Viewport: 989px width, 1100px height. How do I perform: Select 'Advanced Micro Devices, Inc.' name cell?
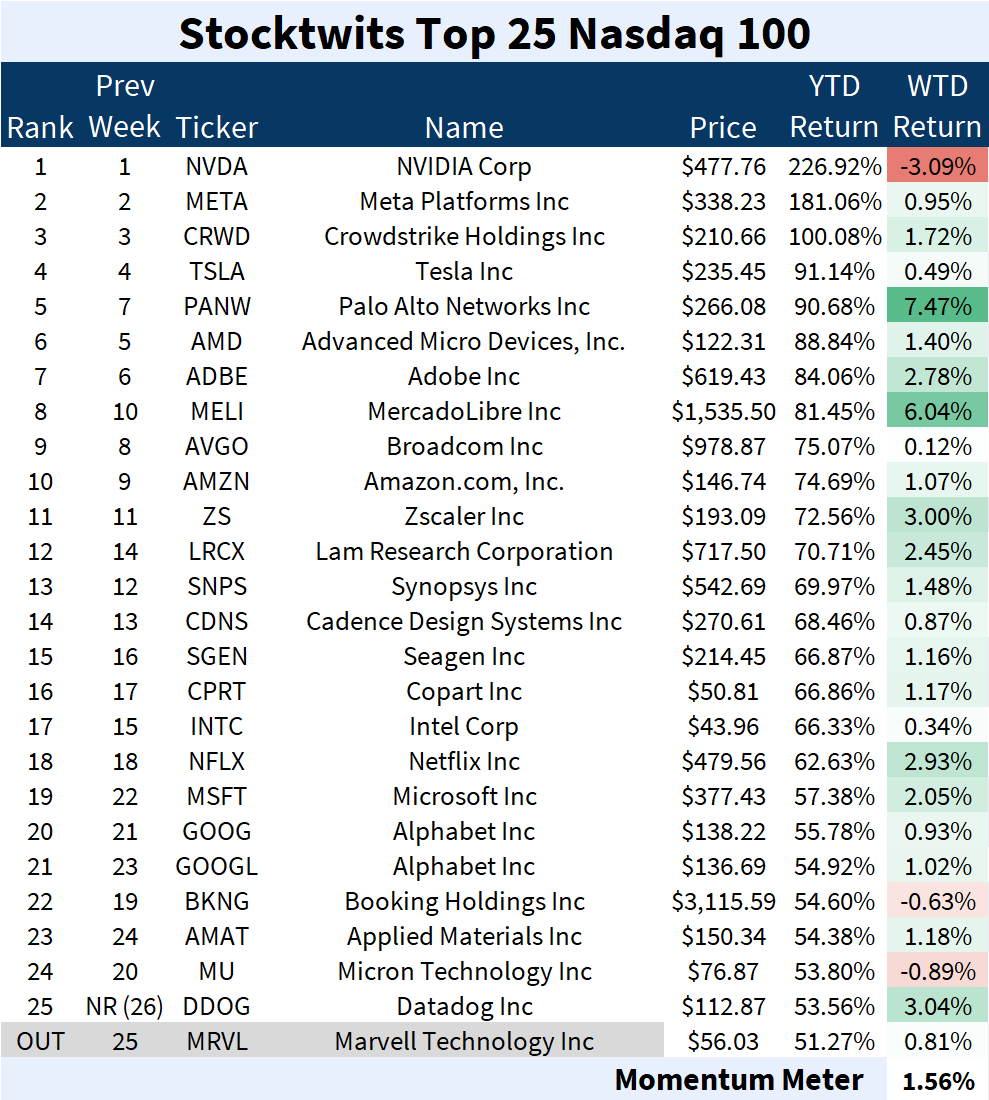[x=464, y=342]
